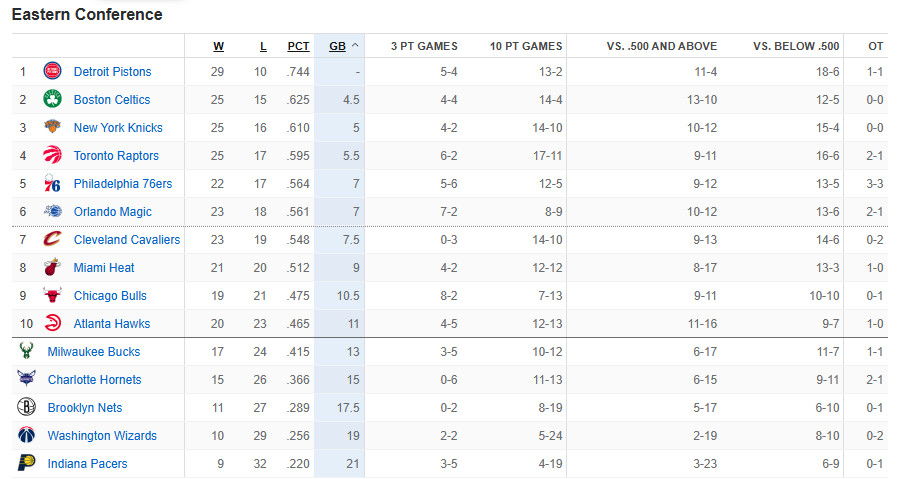Click the Chicago Bulls logo icon
This screenshot has height=479, width=900.
[x=52, y=295]
